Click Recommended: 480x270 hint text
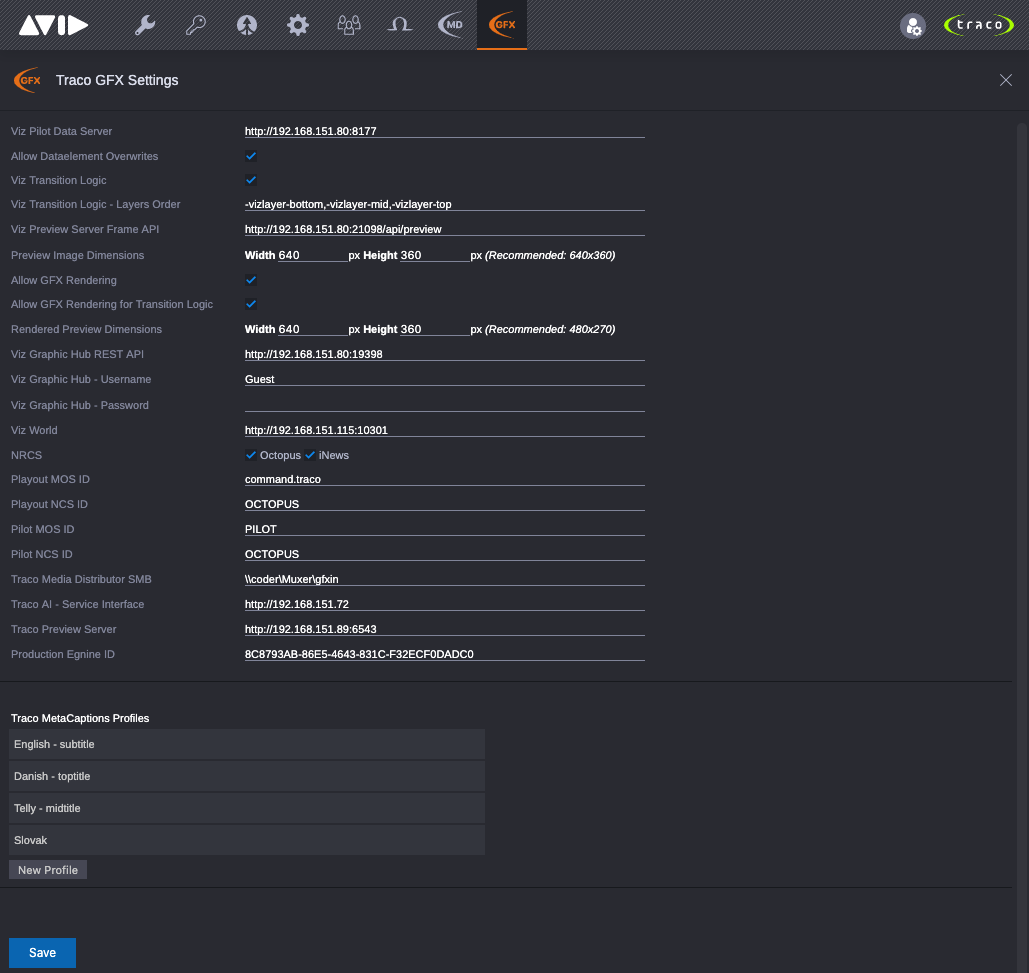Viewport: 1029px width, 973px height. [550, 329]
